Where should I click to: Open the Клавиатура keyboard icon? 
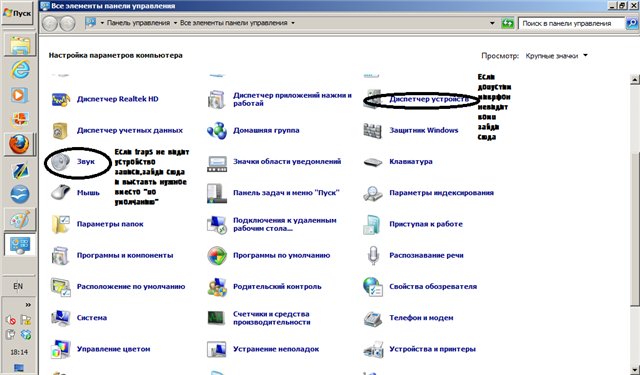(x=372, y=162)
